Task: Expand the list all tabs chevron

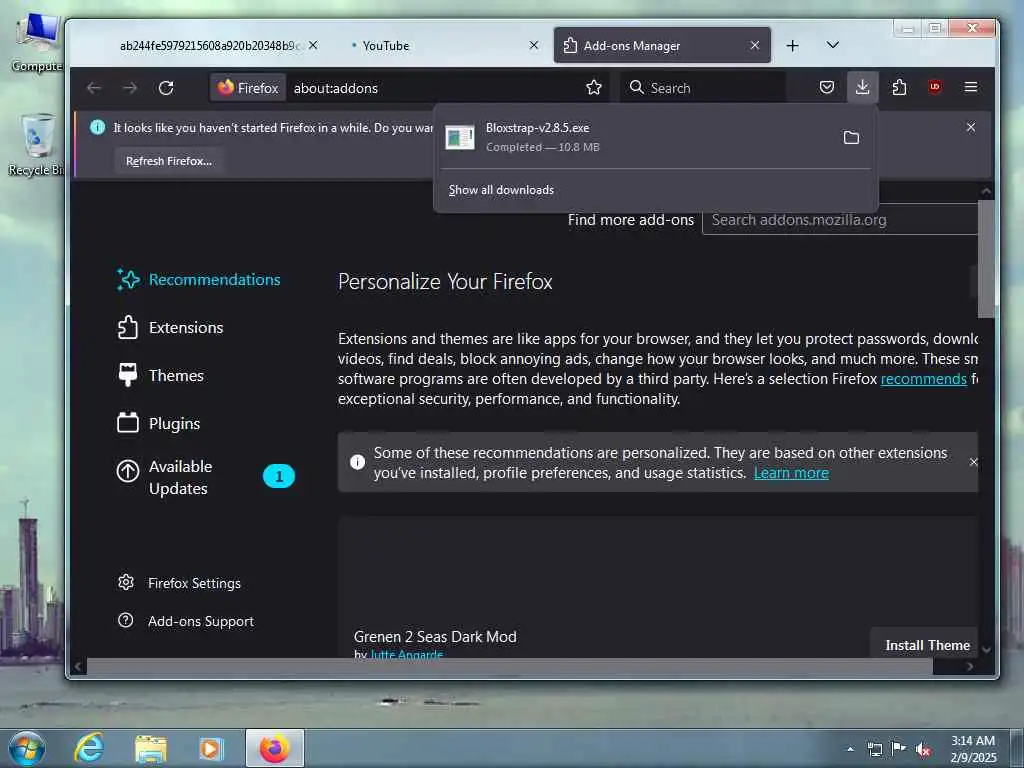Action: 833,45
